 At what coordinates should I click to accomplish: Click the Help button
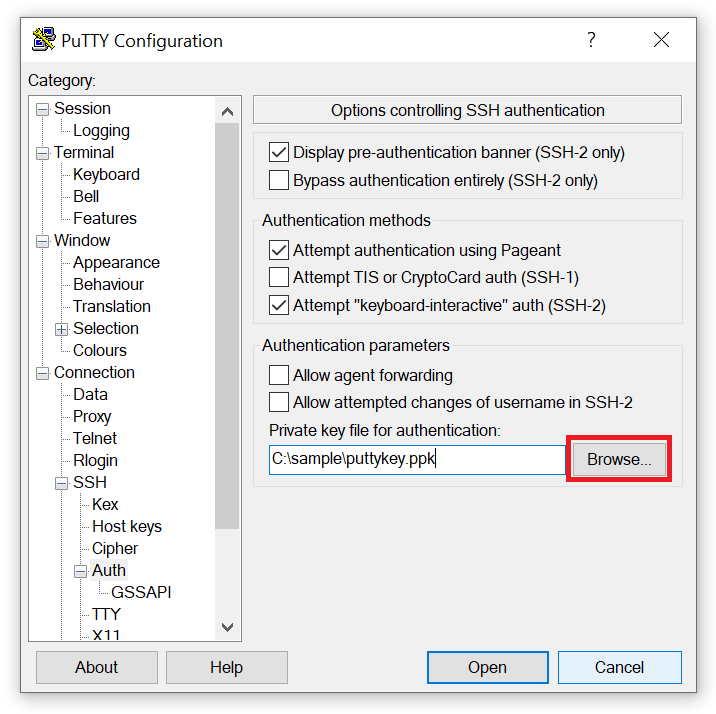(226, 667)
